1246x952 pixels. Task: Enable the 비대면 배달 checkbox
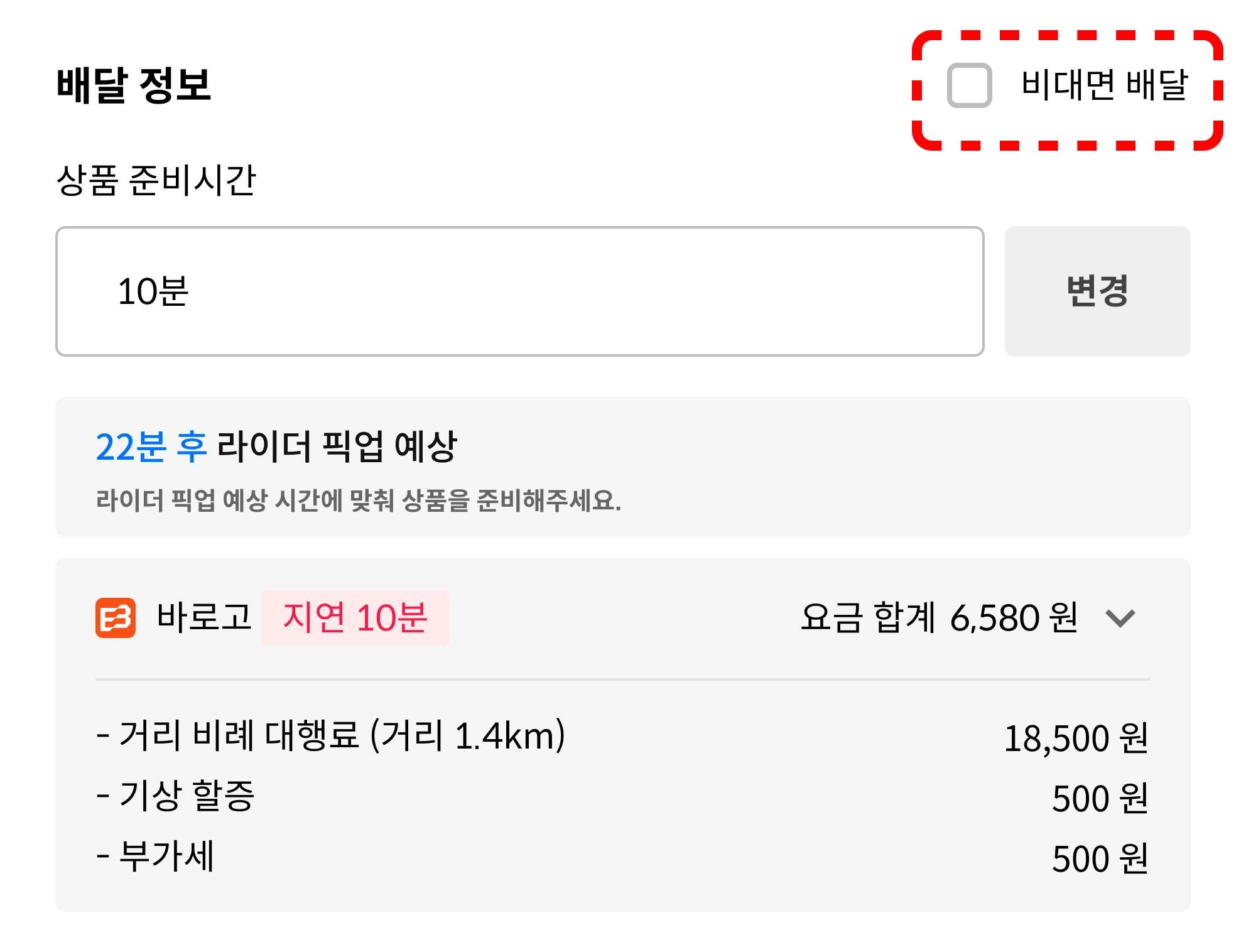click(x=969, y=85)
